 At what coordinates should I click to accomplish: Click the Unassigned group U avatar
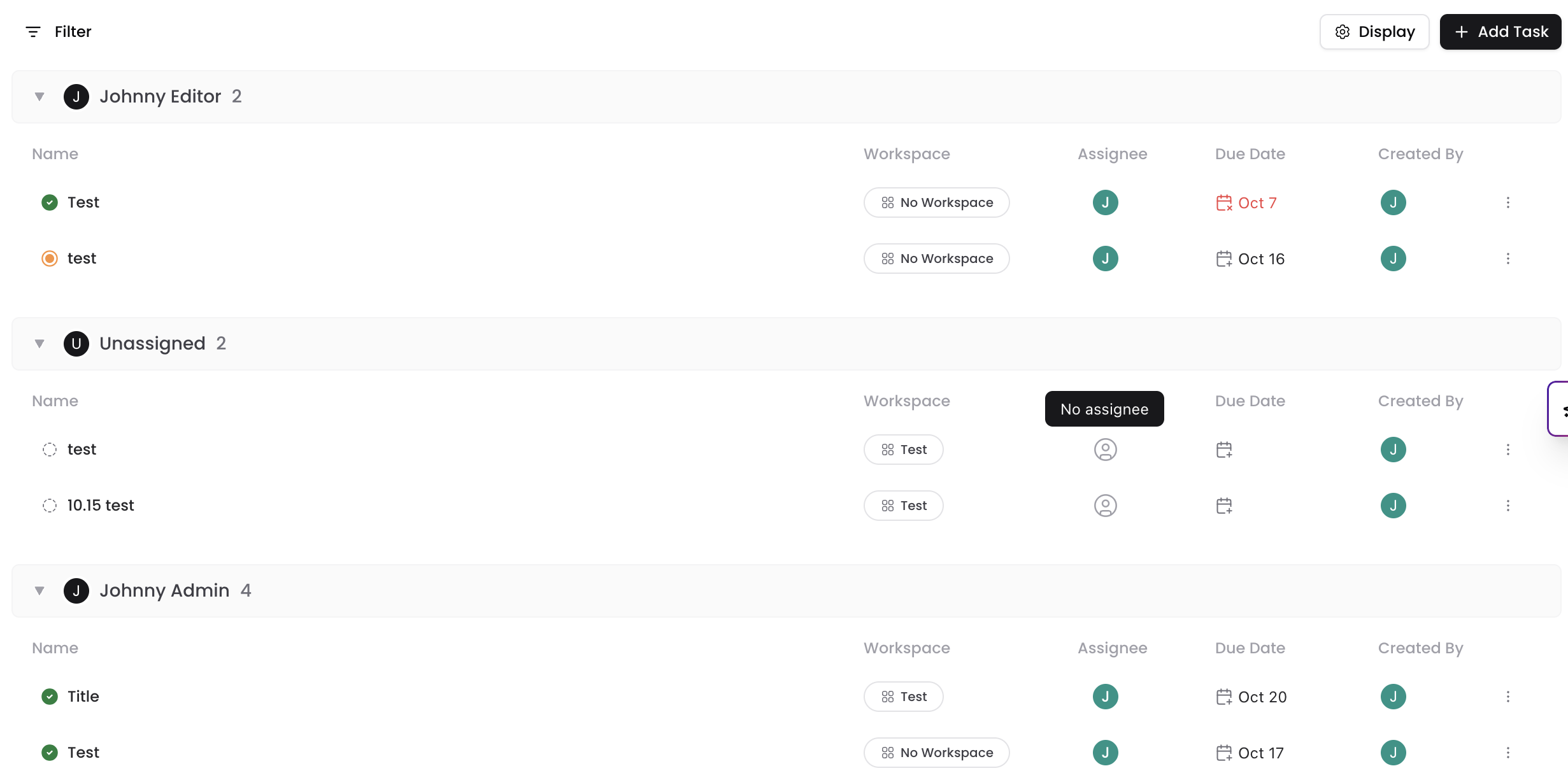76,344
